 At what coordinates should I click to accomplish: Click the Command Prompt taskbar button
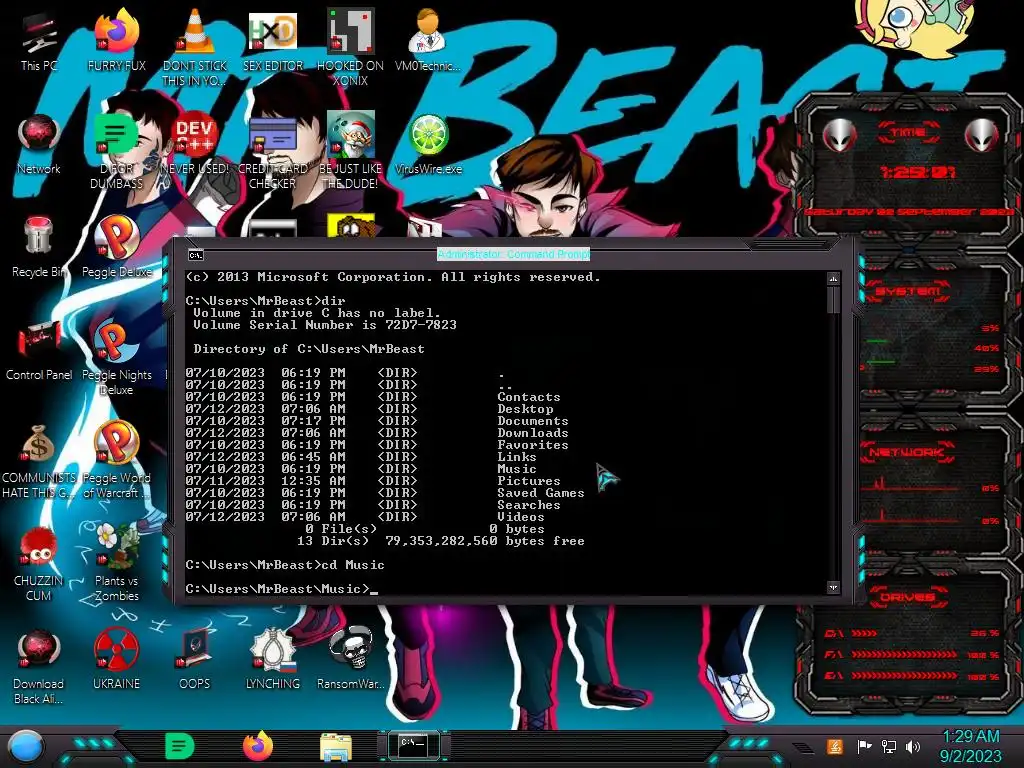(x=413, y=746)
